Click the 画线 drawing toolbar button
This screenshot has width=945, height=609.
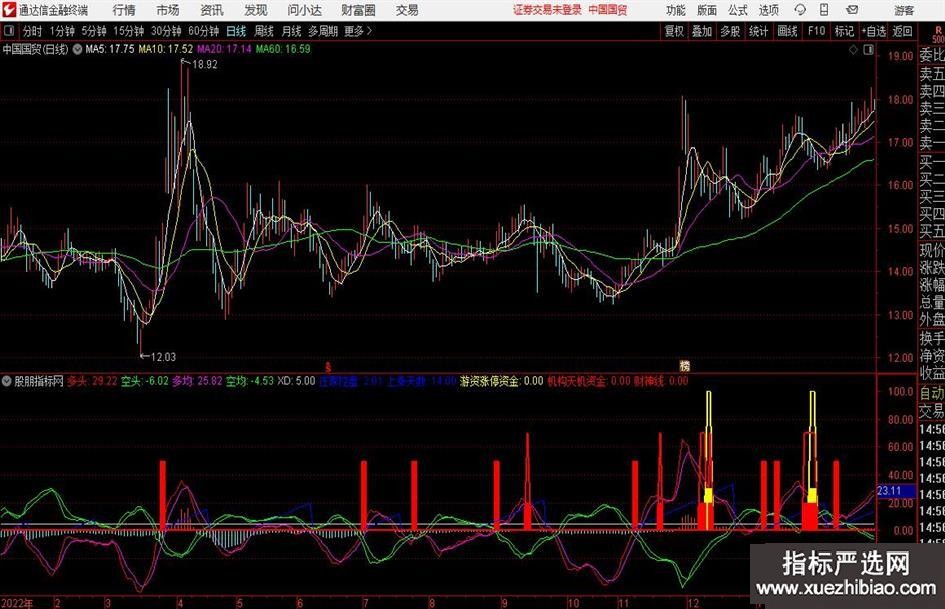787,31
